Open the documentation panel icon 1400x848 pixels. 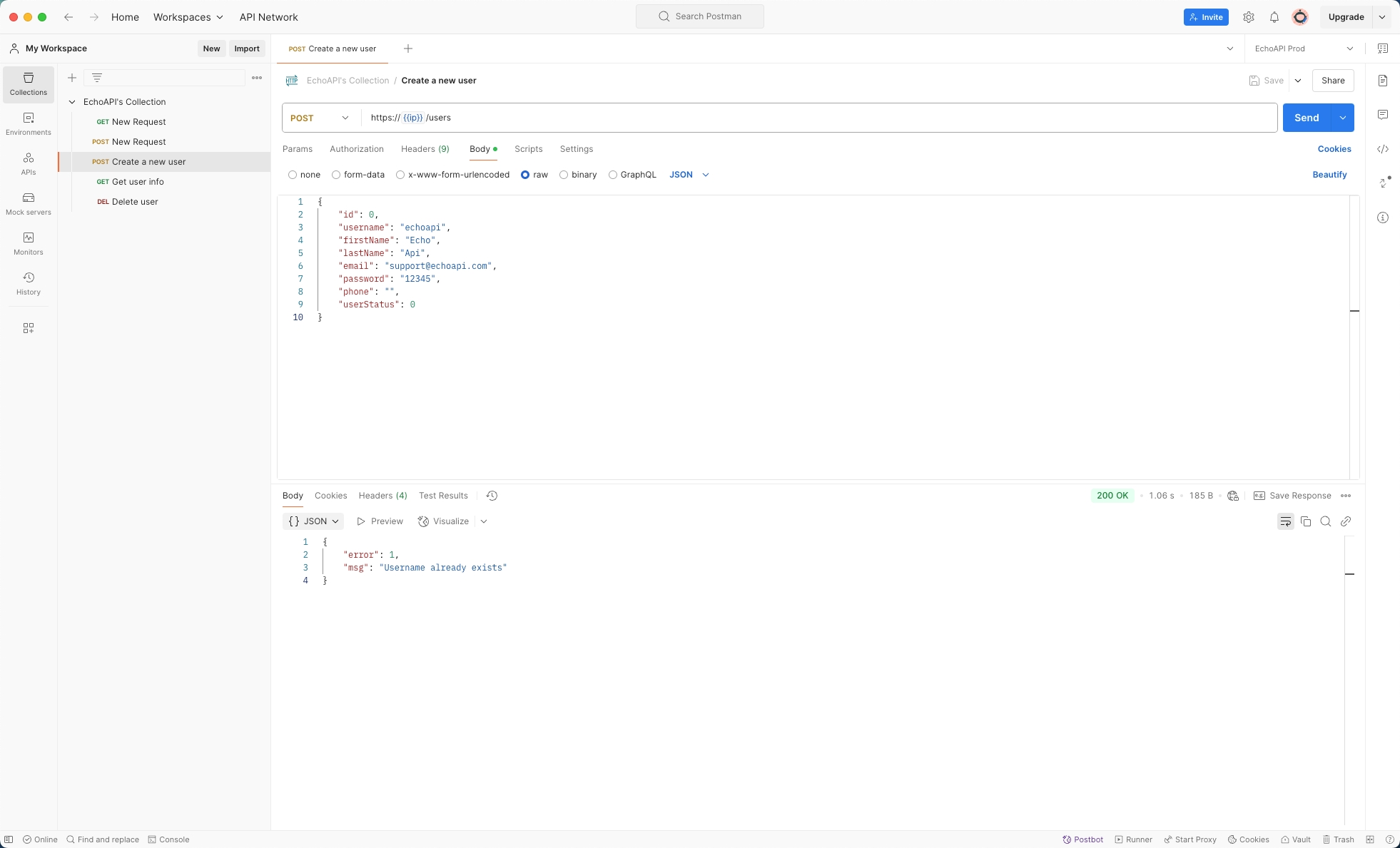(x=1383, y=81)
